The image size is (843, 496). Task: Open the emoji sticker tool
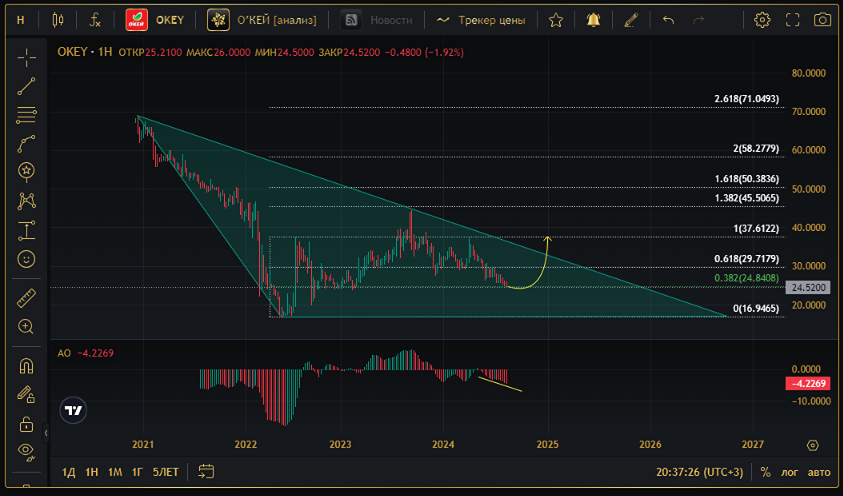point(26,260)
